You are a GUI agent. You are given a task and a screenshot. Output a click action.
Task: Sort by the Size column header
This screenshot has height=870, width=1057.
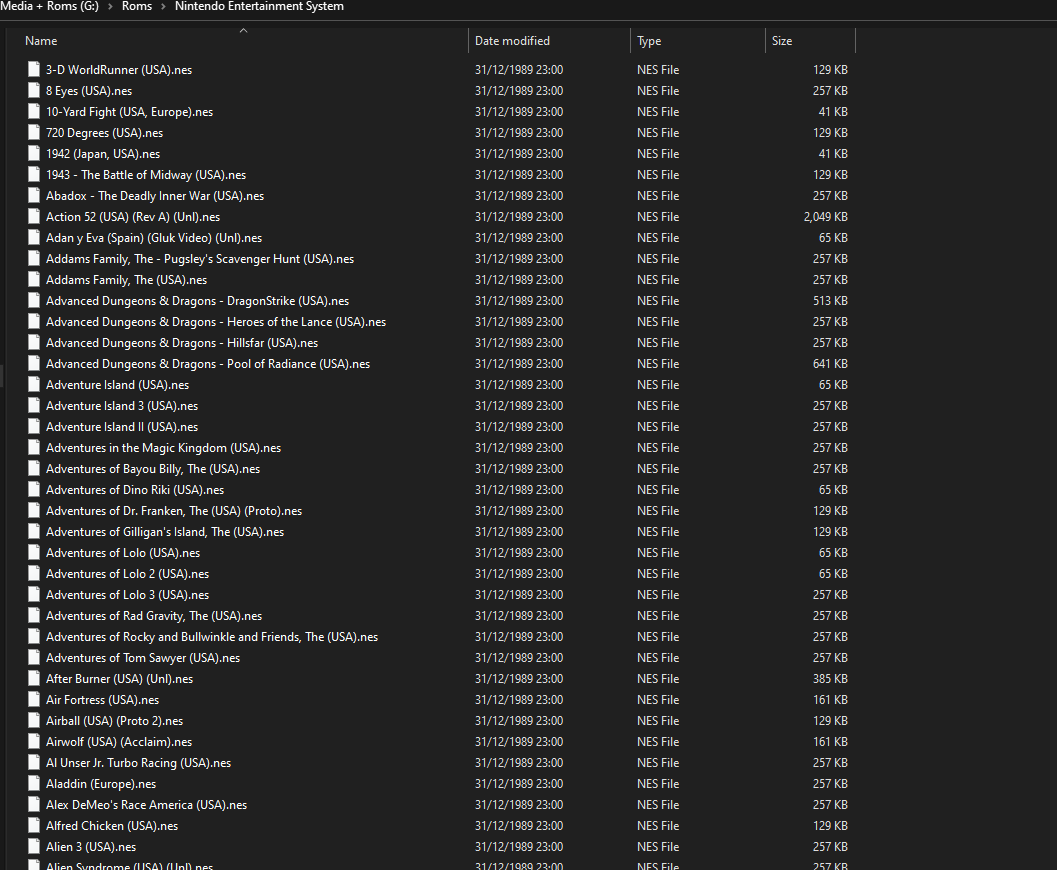point(782,40)
